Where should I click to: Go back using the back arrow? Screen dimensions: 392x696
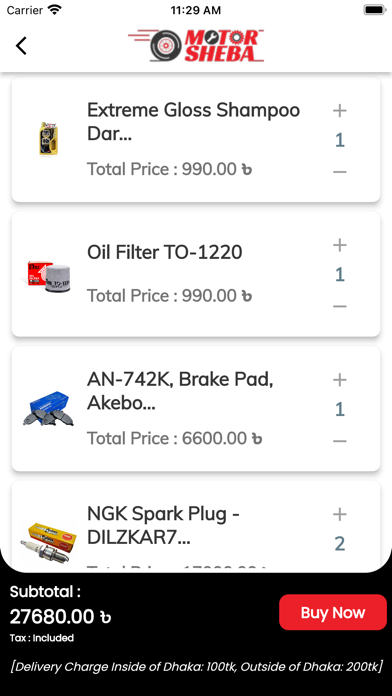tap(21, 46)
